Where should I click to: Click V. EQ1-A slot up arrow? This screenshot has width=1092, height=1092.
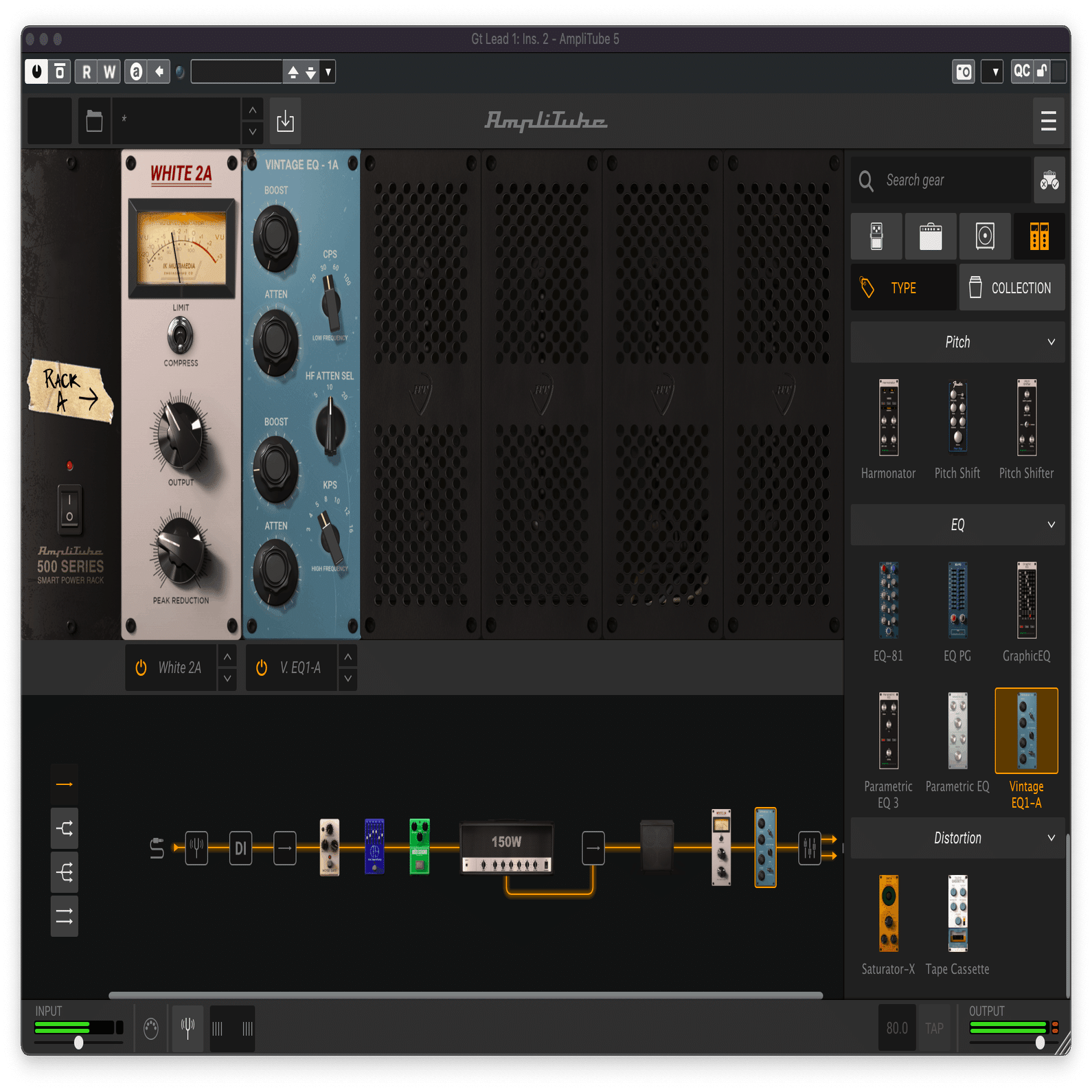348,657
